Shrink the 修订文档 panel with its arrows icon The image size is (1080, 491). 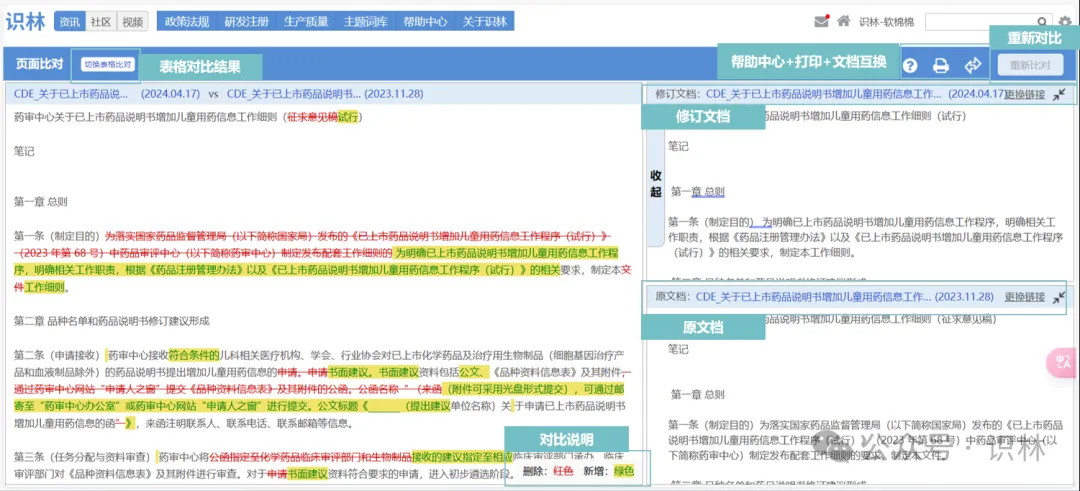(1059, 94)
